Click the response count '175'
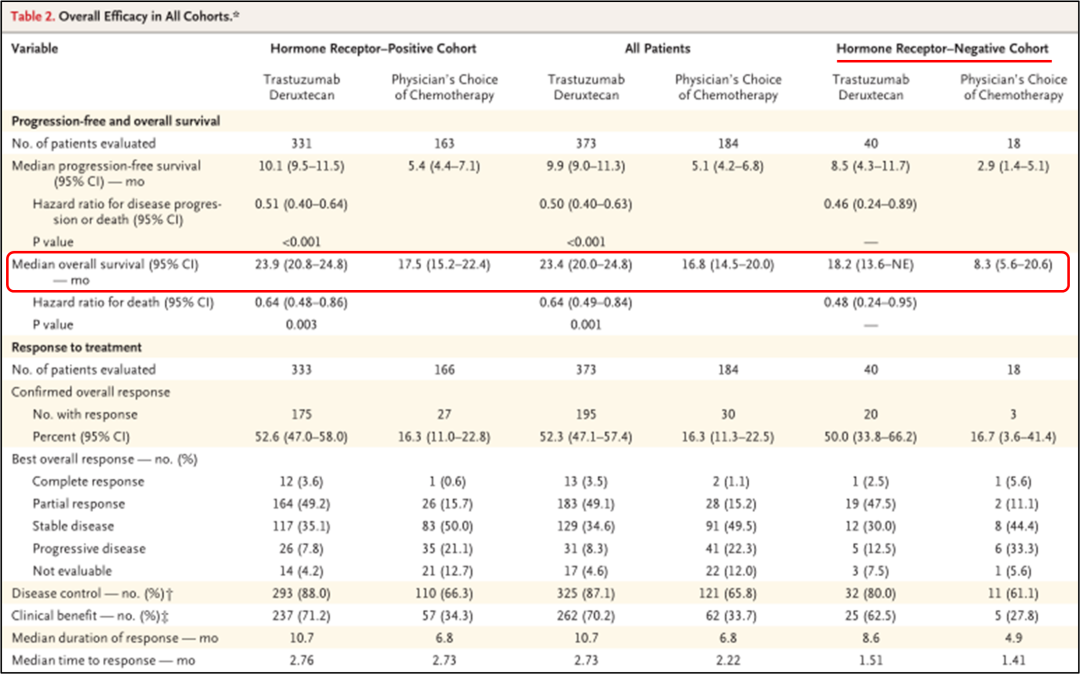 pos(301,414)
